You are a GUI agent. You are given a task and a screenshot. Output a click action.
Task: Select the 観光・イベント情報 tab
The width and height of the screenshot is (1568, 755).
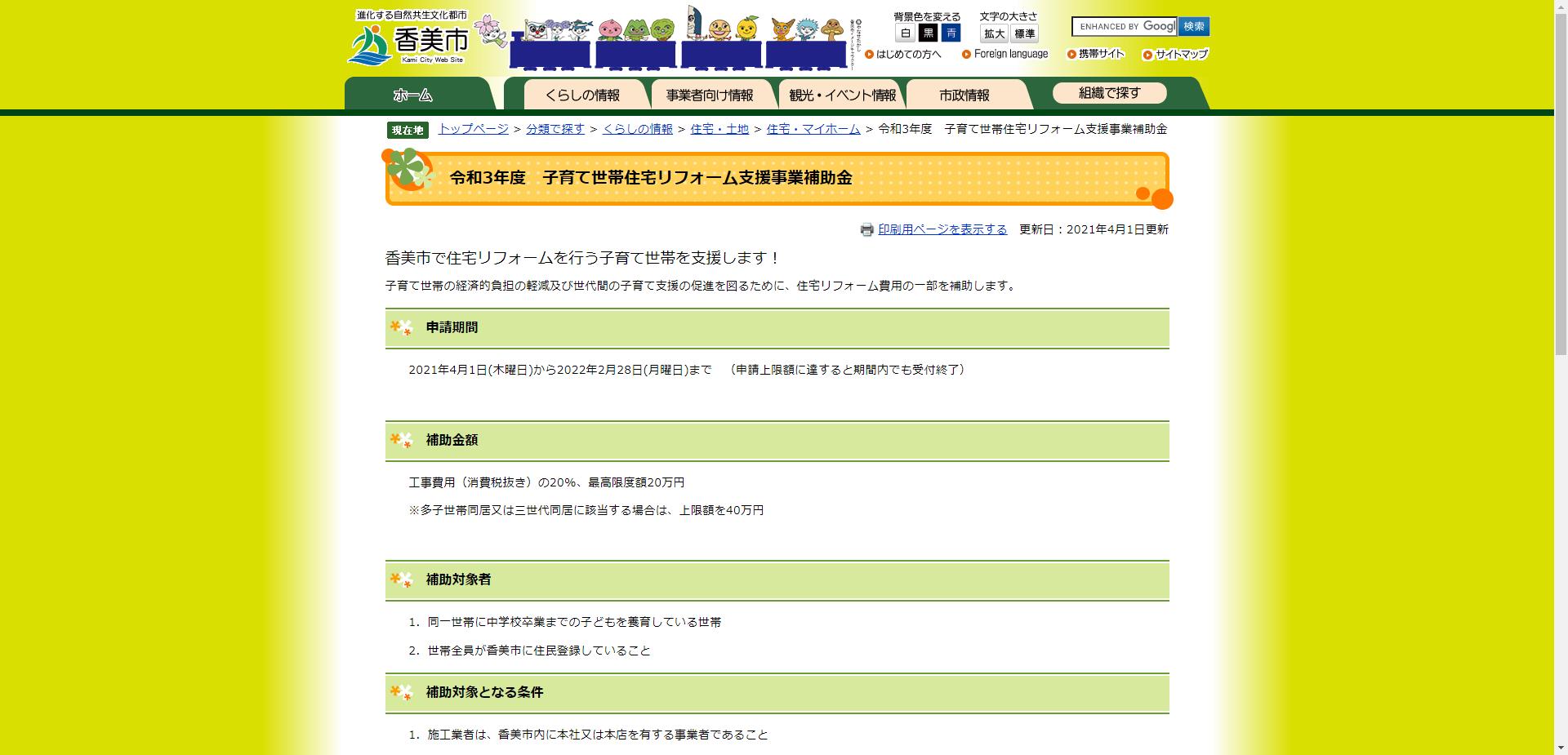point(842,94)
